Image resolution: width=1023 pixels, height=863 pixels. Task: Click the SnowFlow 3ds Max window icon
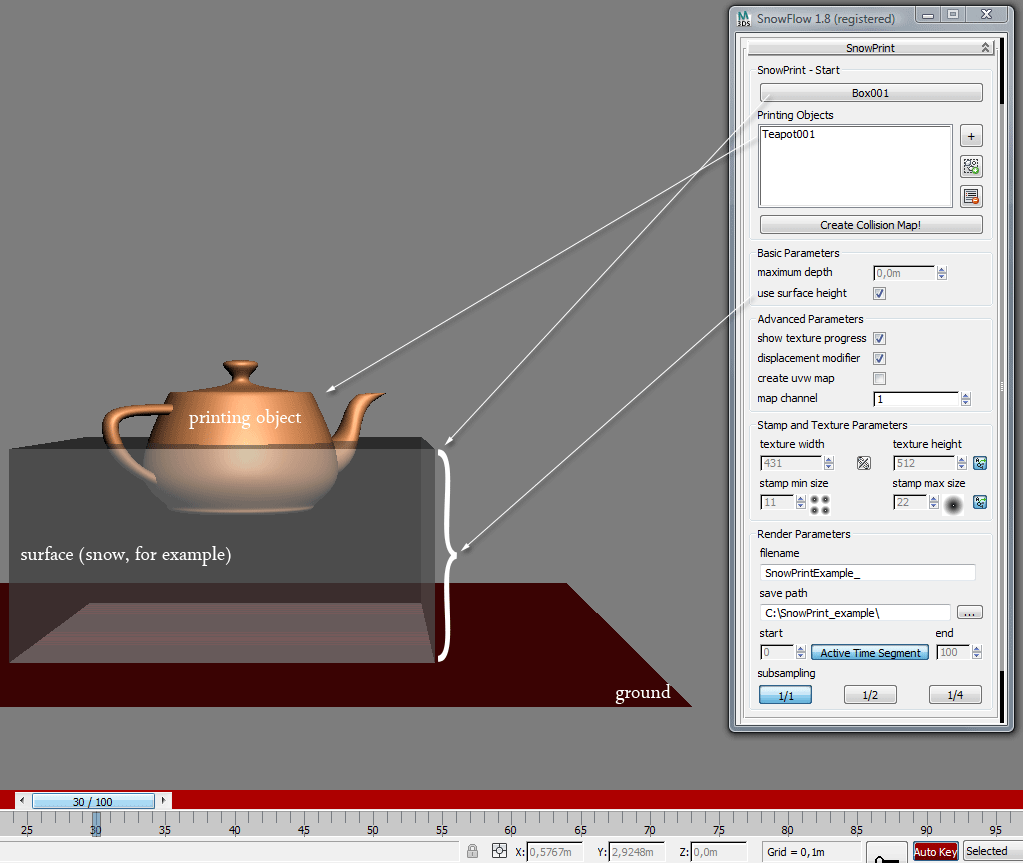pos(744,18)
